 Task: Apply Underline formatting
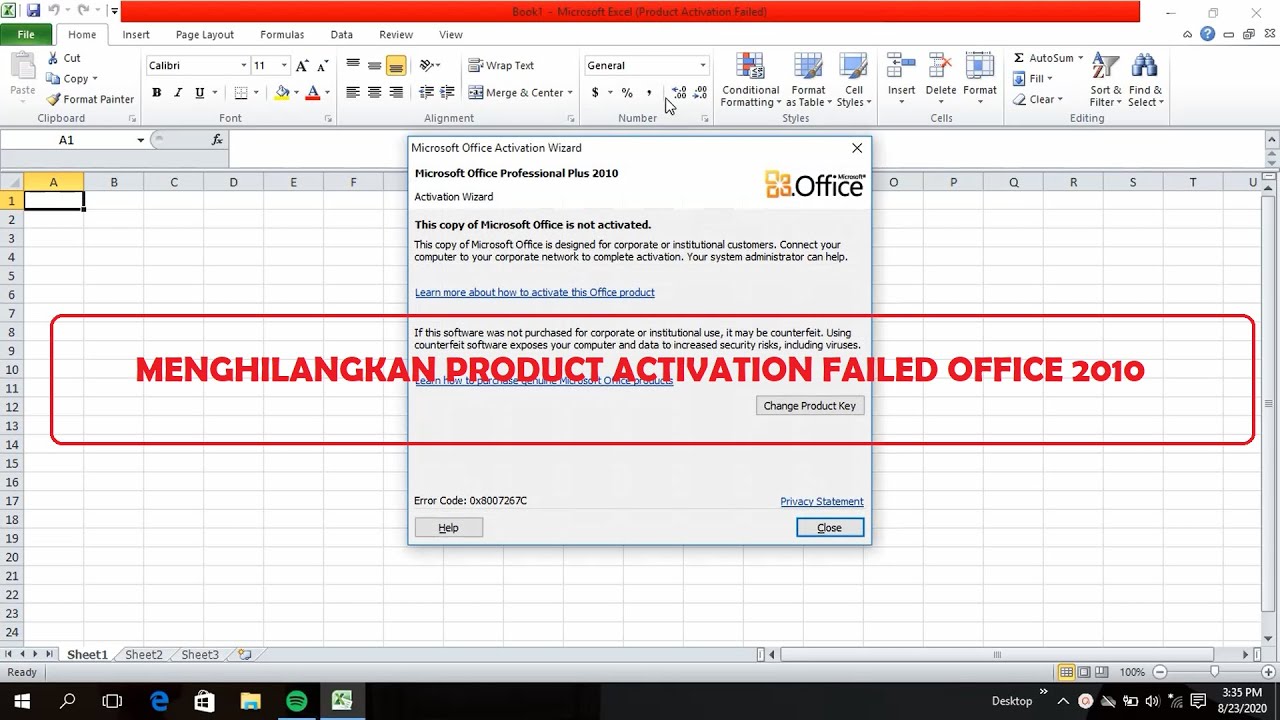(x=200, y=93)
